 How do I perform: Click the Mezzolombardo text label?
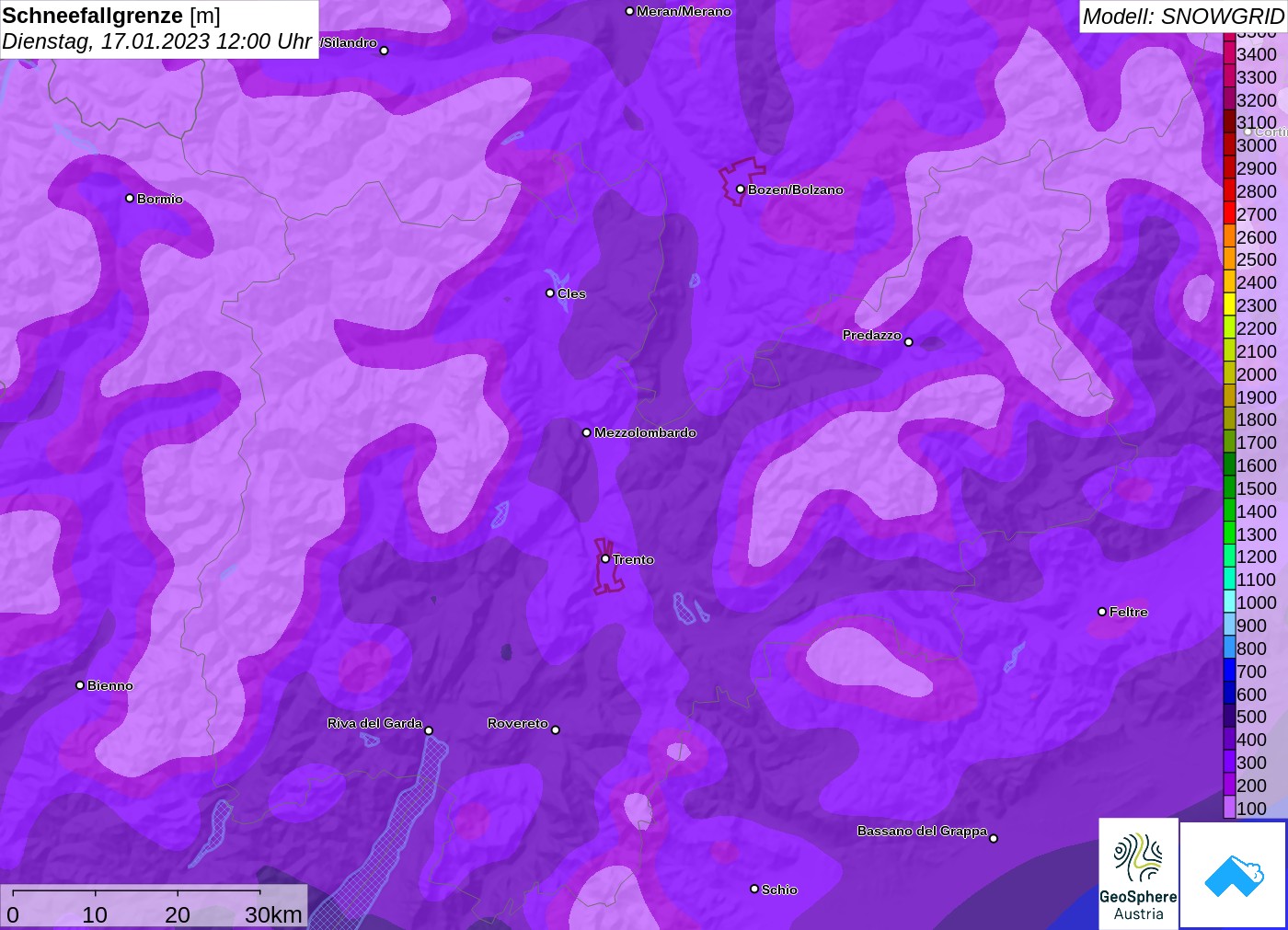[645, 432]
